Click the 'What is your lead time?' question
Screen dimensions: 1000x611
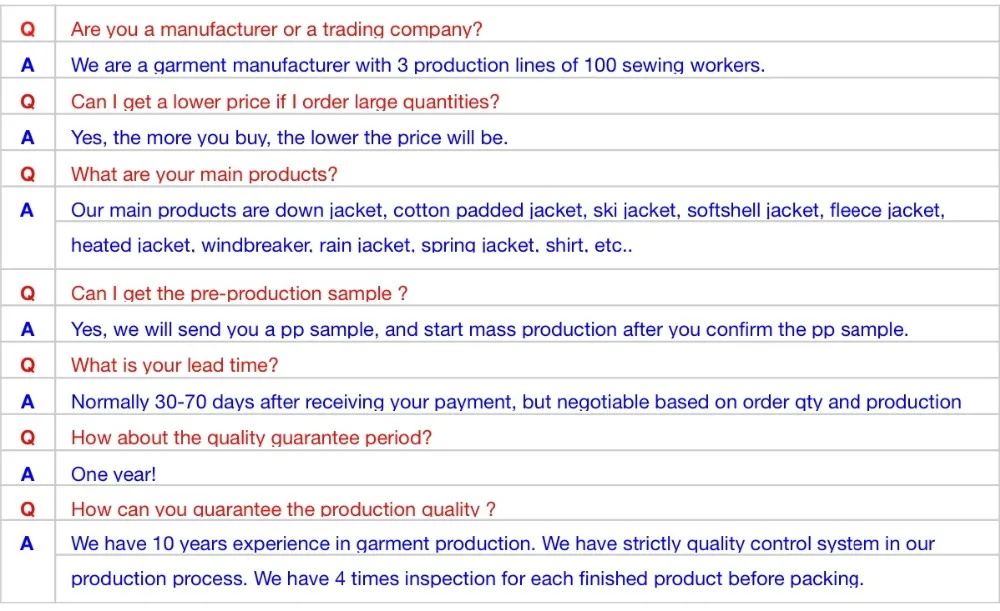tap(175, 365)
